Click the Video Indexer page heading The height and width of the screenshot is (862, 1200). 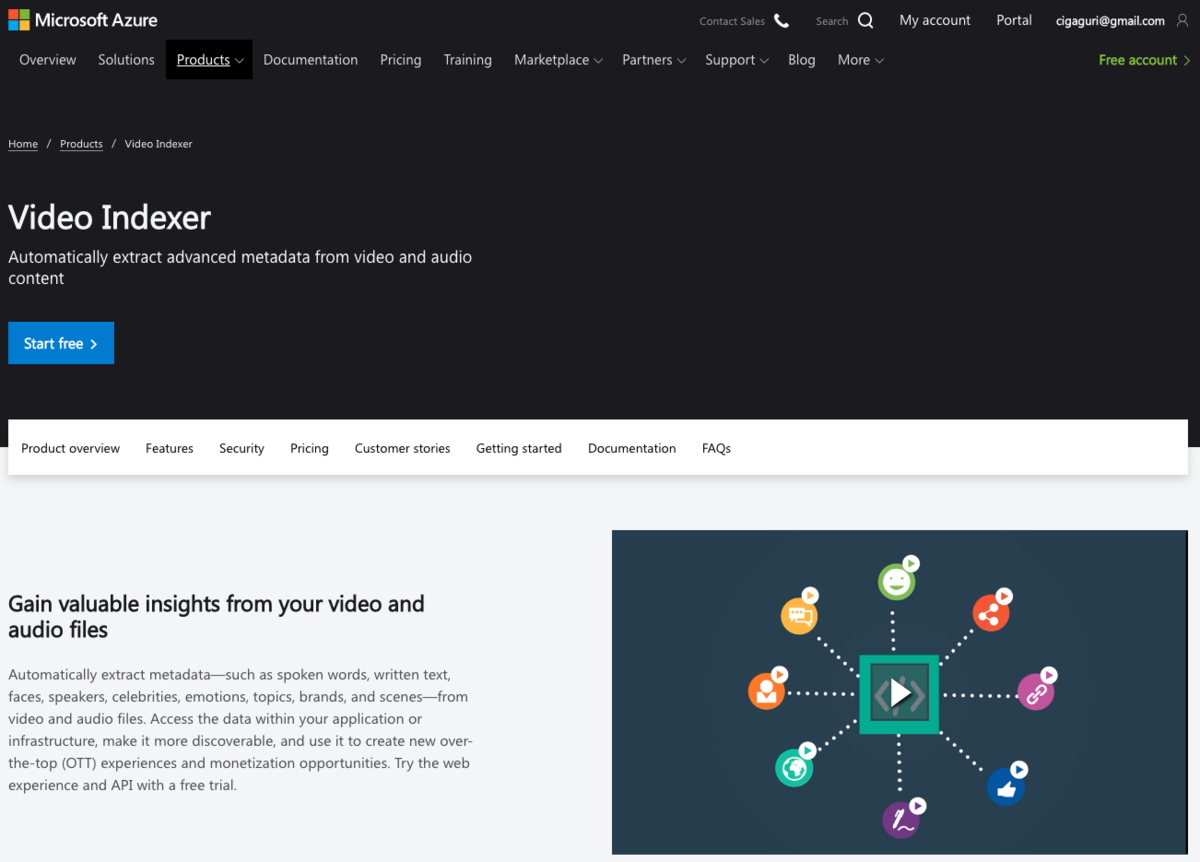point(110,217)
